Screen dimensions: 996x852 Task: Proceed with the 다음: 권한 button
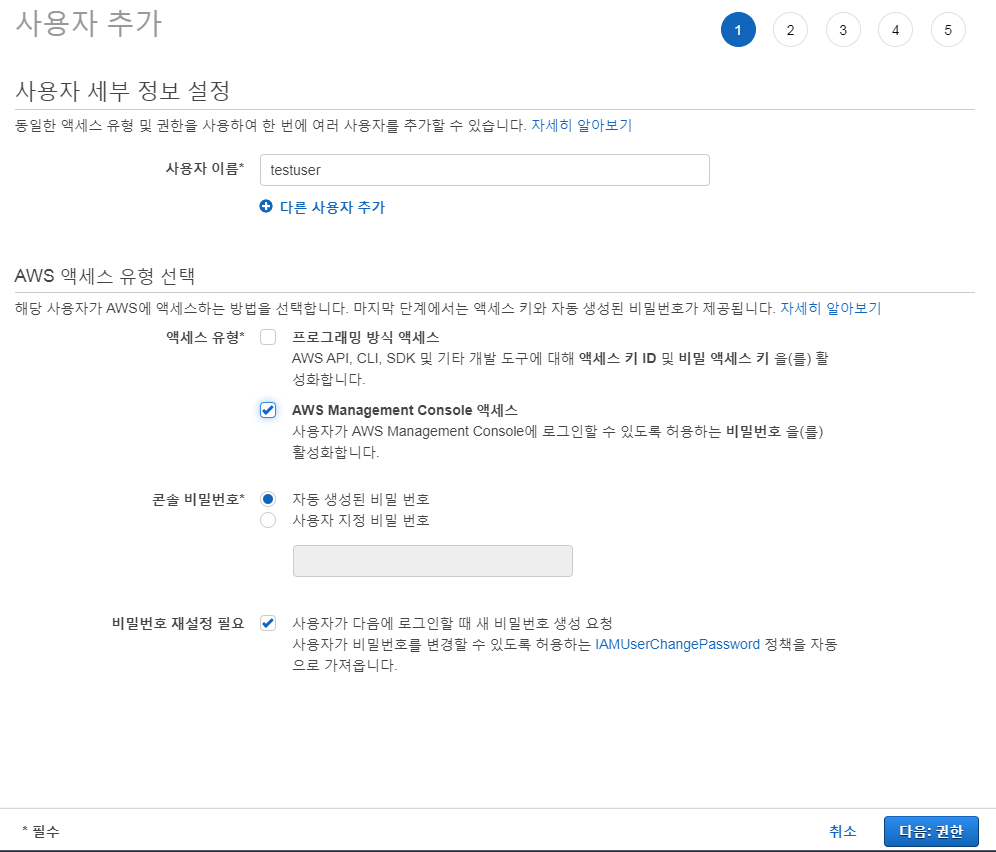click(x=931, y=831)
